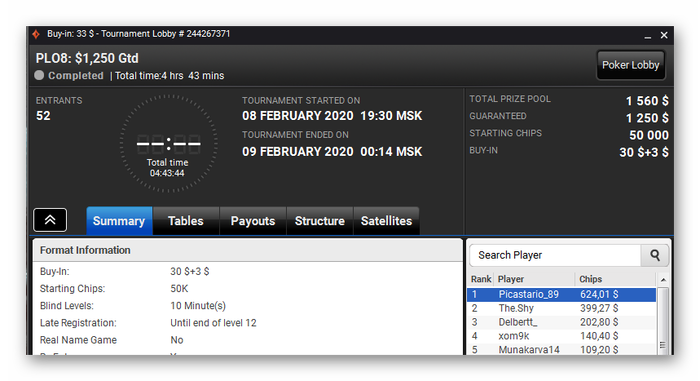Select player Picastario_89 in ranking list

pyautogui.click(x=562, y=294)
